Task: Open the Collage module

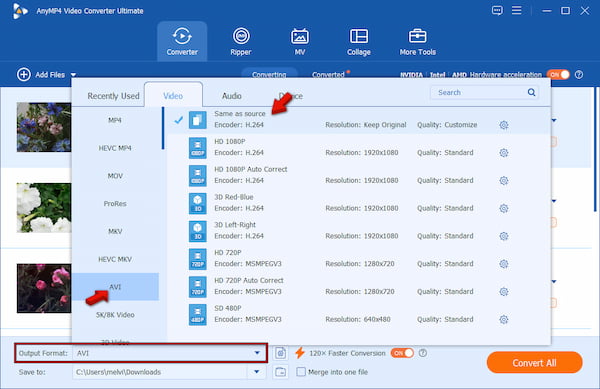Action: coord(359,41)
